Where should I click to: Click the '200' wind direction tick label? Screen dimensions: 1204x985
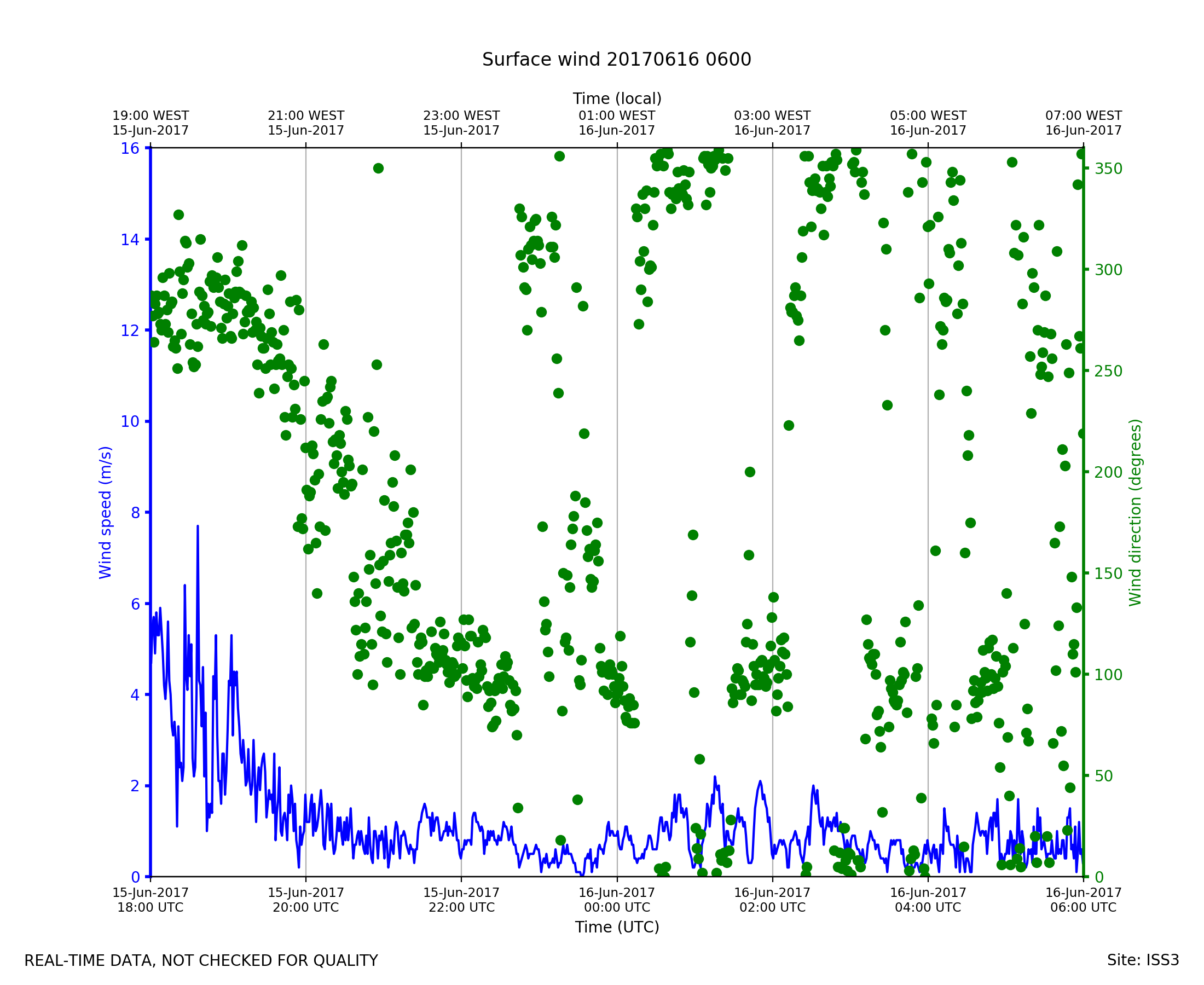pos(1108,472)
